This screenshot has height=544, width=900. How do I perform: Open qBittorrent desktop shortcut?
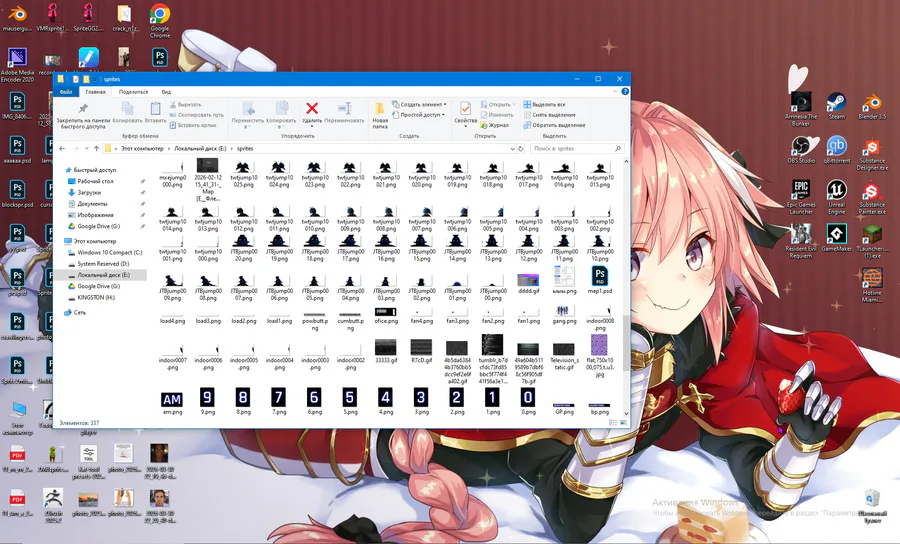[836, 150]
